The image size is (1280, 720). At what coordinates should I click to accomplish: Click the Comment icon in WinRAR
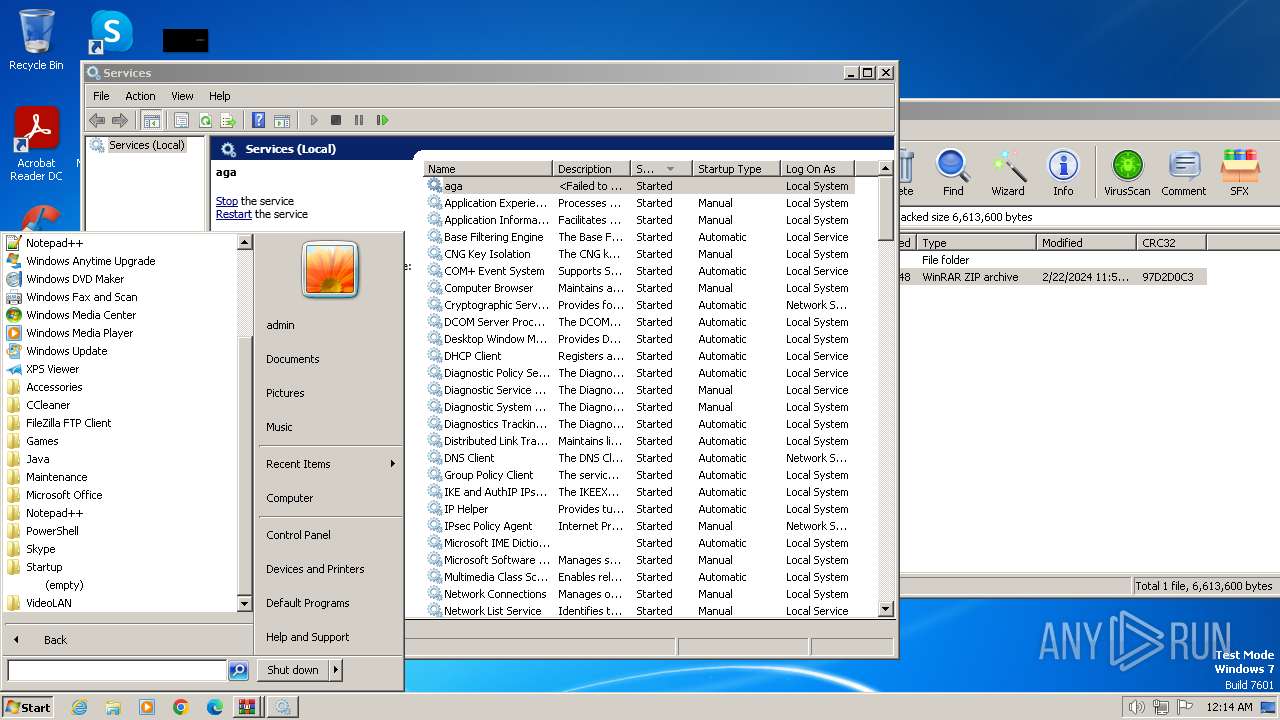[1184, 173]
